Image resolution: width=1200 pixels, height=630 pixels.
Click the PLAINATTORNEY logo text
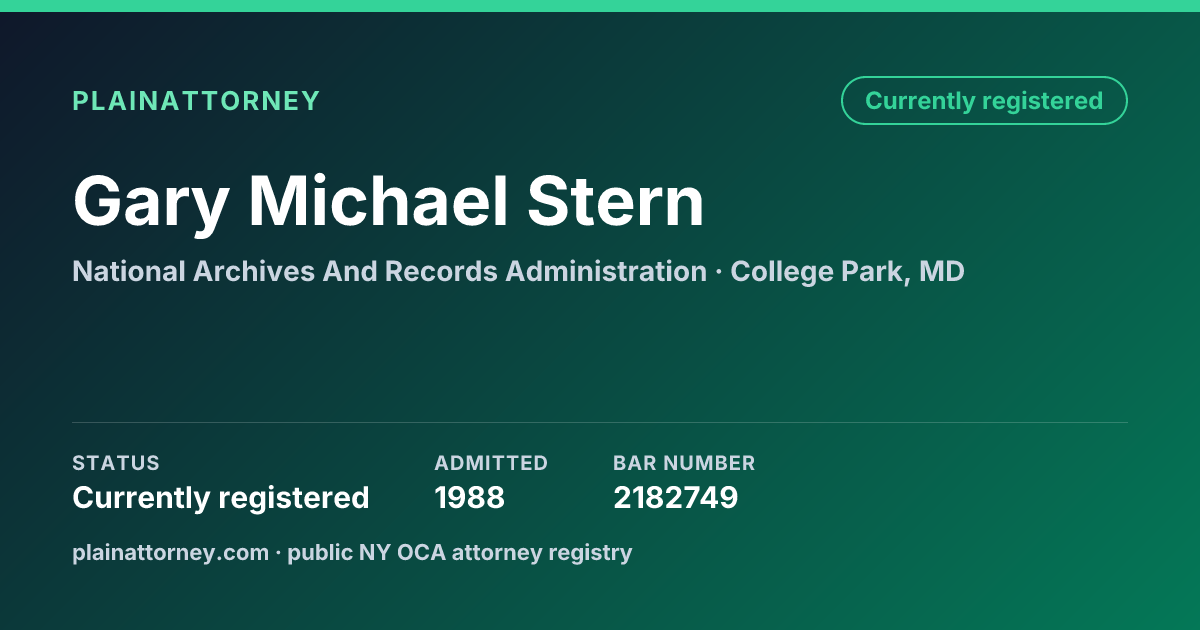point(196,101)
